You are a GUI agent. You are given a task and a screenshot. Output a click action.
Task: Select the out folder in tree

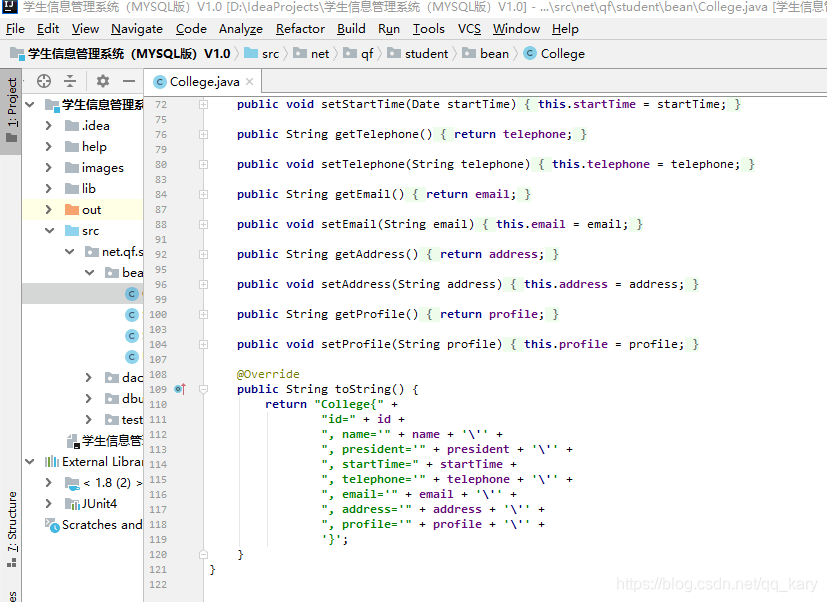click(83, 209)
